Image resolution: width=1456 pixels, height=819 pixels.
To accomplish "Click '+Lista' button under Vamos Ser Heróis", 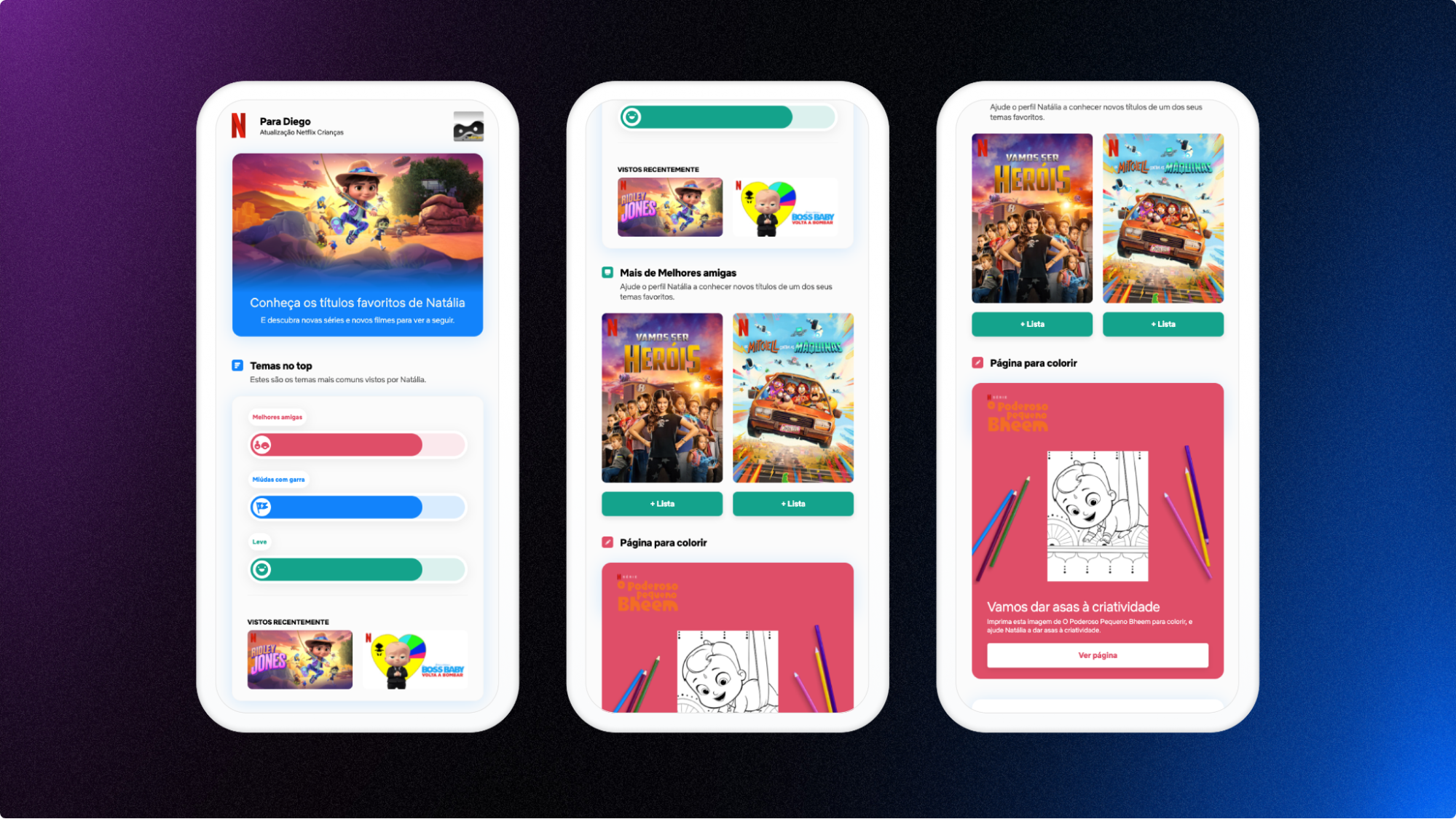I will pos(661,503).
